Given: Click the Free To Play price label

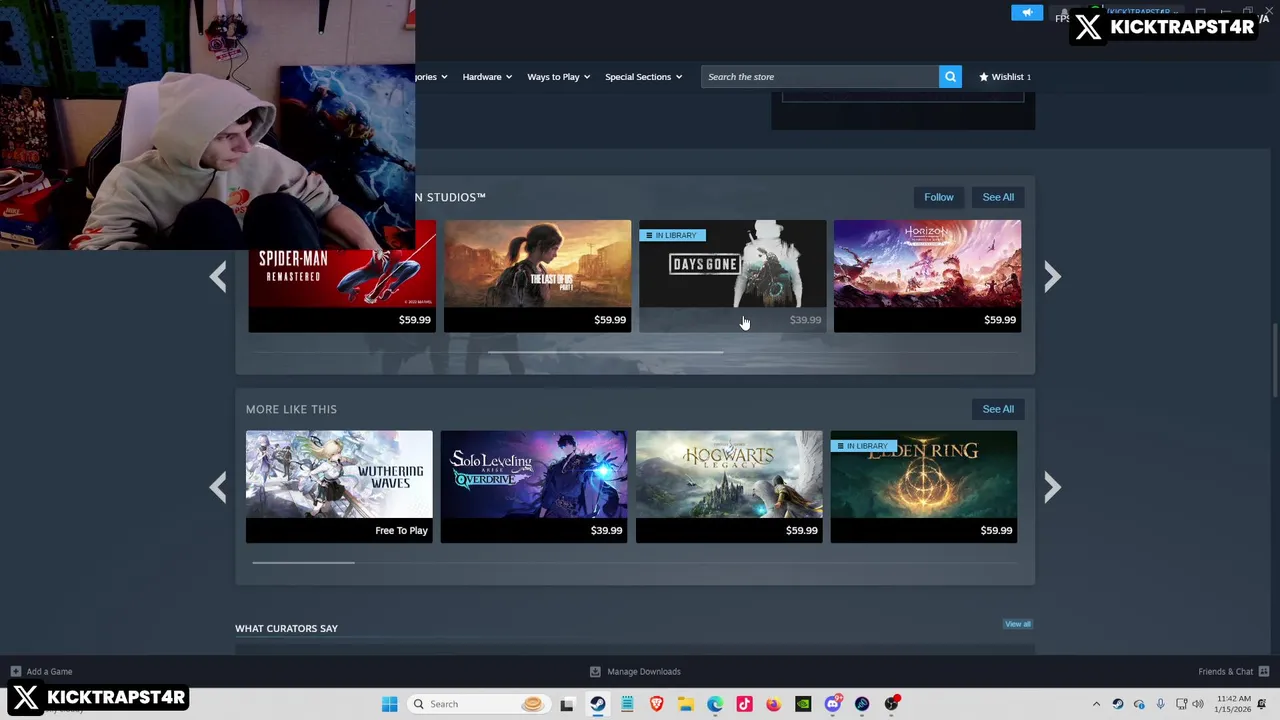Looking at the screenshot, I should point(401,531).
